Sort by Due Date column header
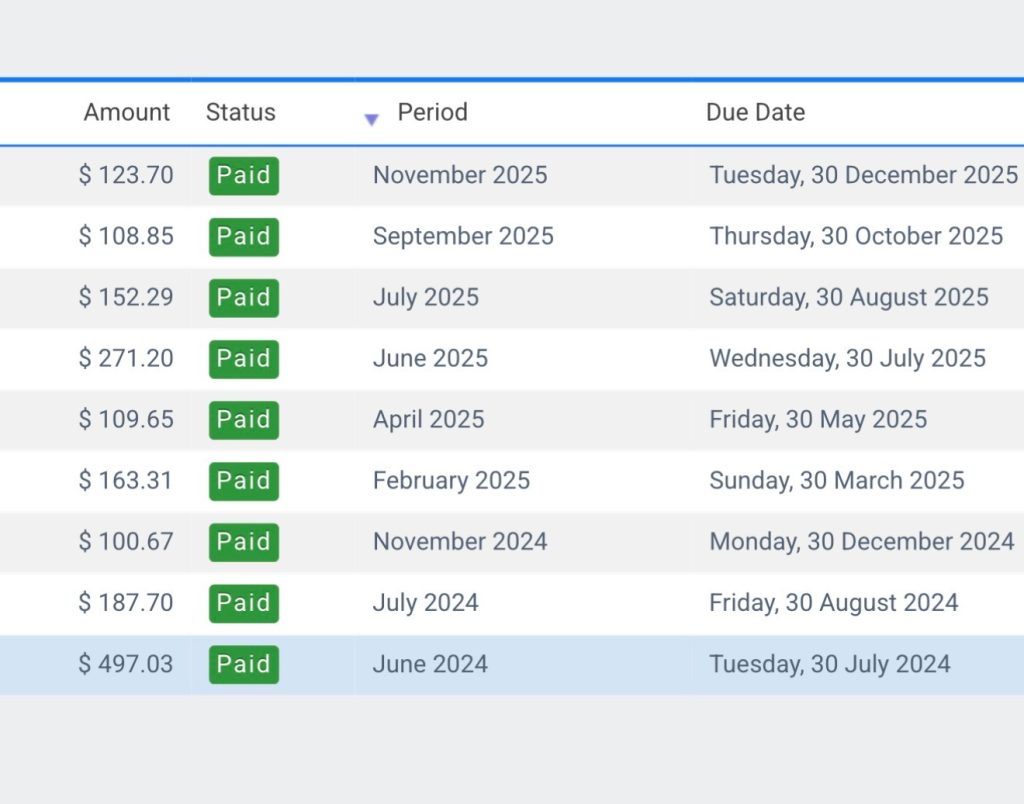 click(755, 112)
